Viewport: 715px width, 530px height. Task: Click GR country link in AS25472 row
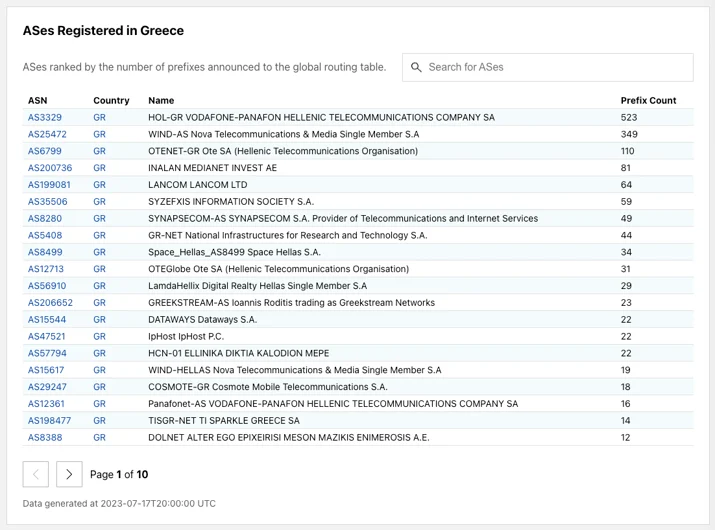[x=99, y=135]
